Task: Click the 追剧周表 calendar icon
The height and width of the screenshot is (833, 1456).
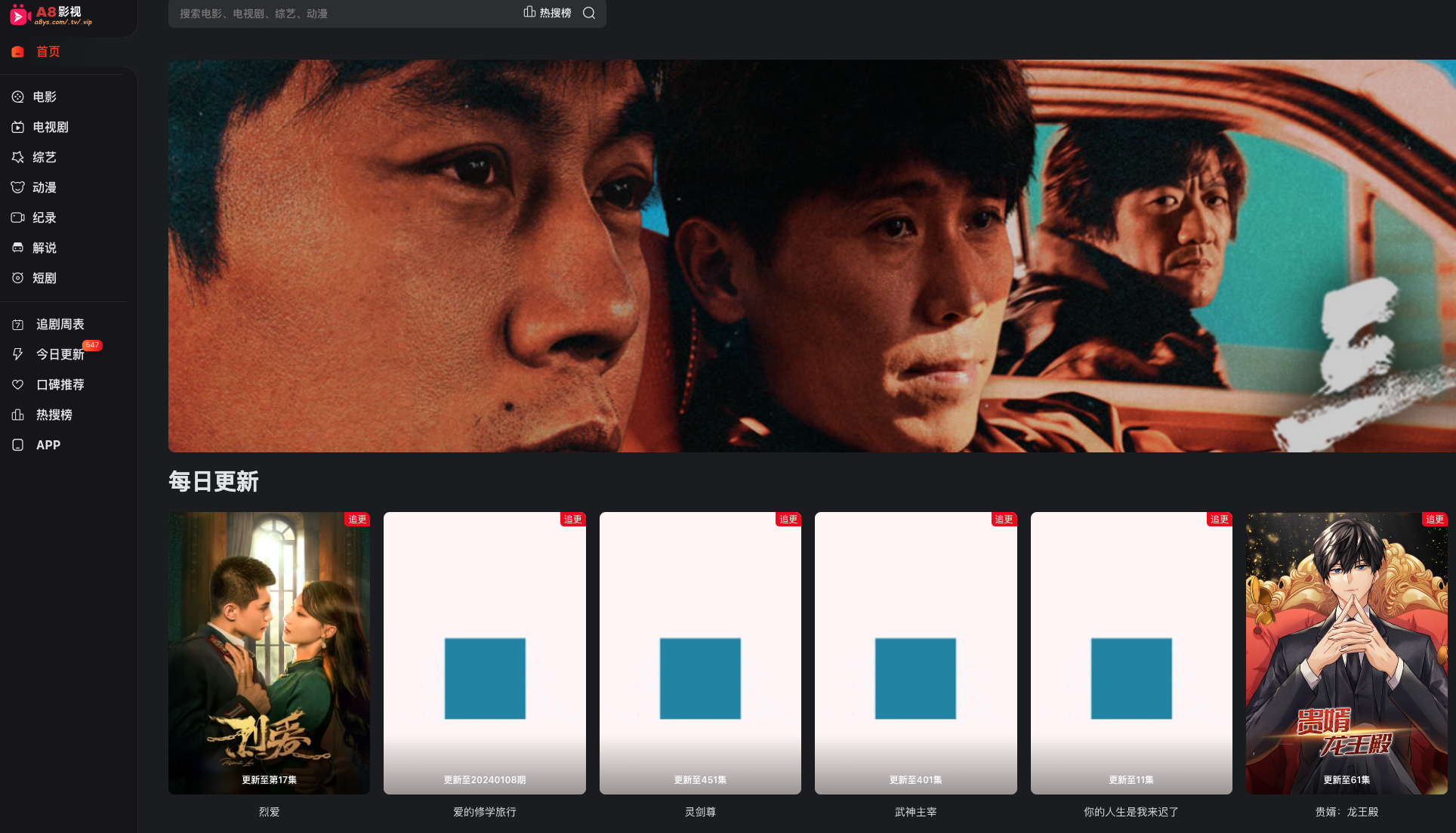Action: [x=18, y=325]
